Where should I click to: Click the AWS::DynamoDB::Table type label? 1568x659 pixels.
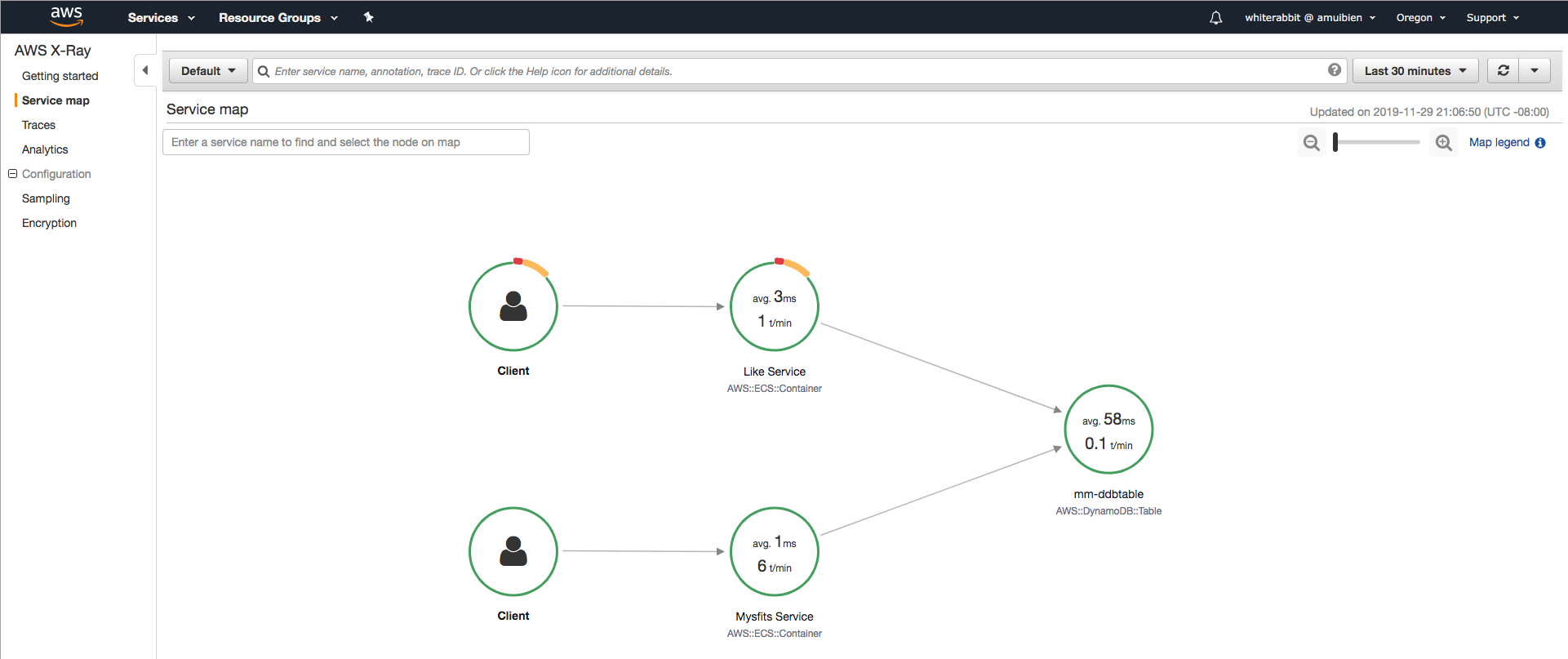click(1108, 511)
